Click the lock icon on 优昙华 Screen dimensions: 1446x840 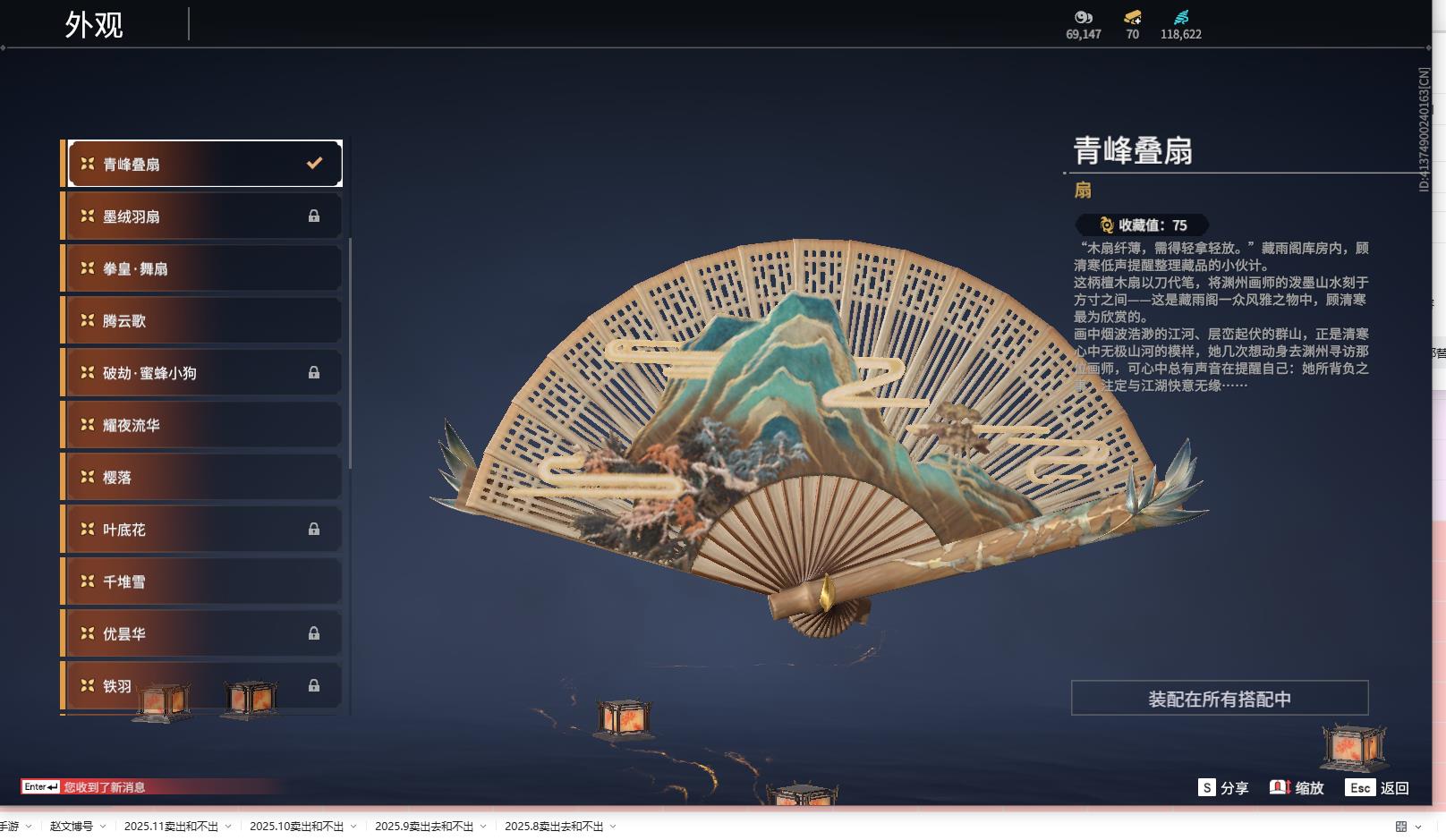(314, 633)
